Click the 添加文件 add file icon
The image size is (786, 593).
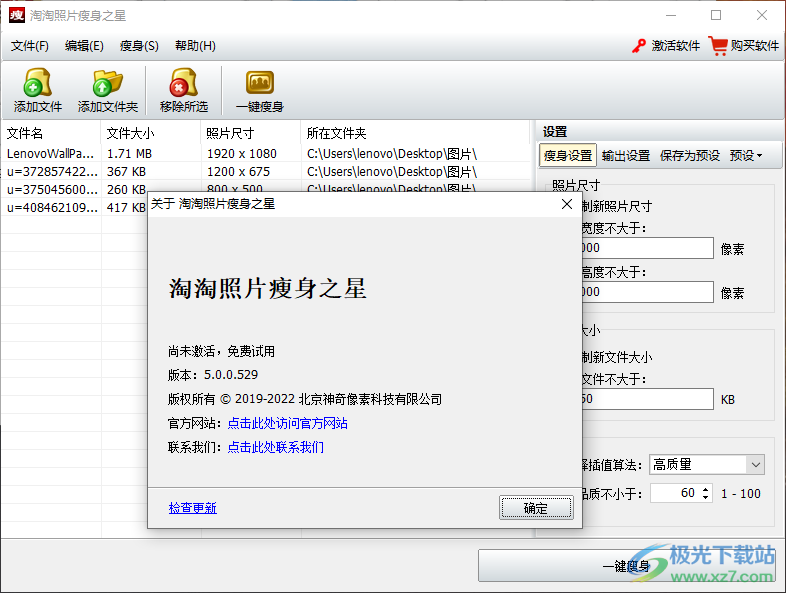pos(38,83)
